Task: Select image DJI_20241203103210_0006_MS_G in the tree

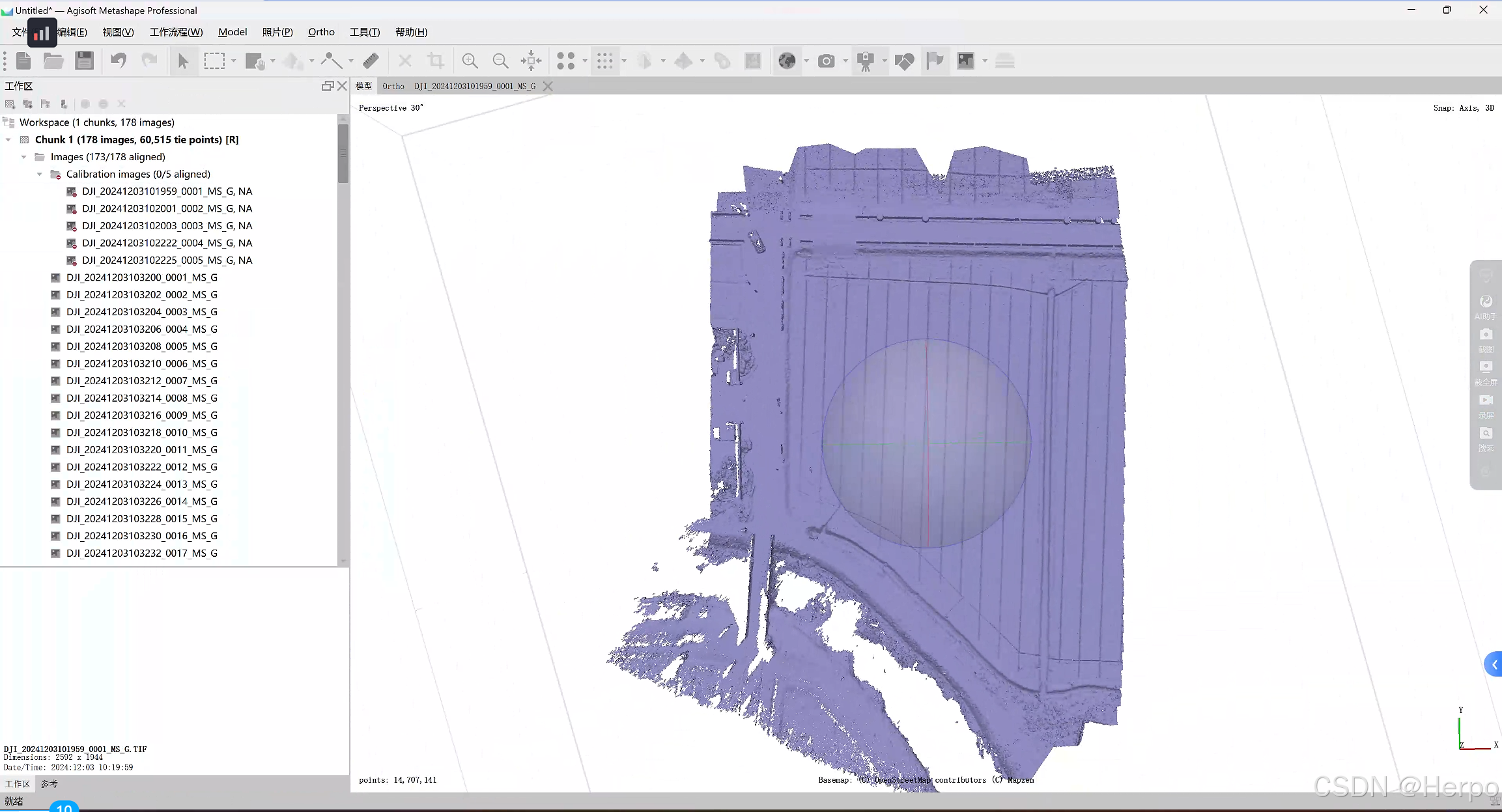Action: point(141,363)
